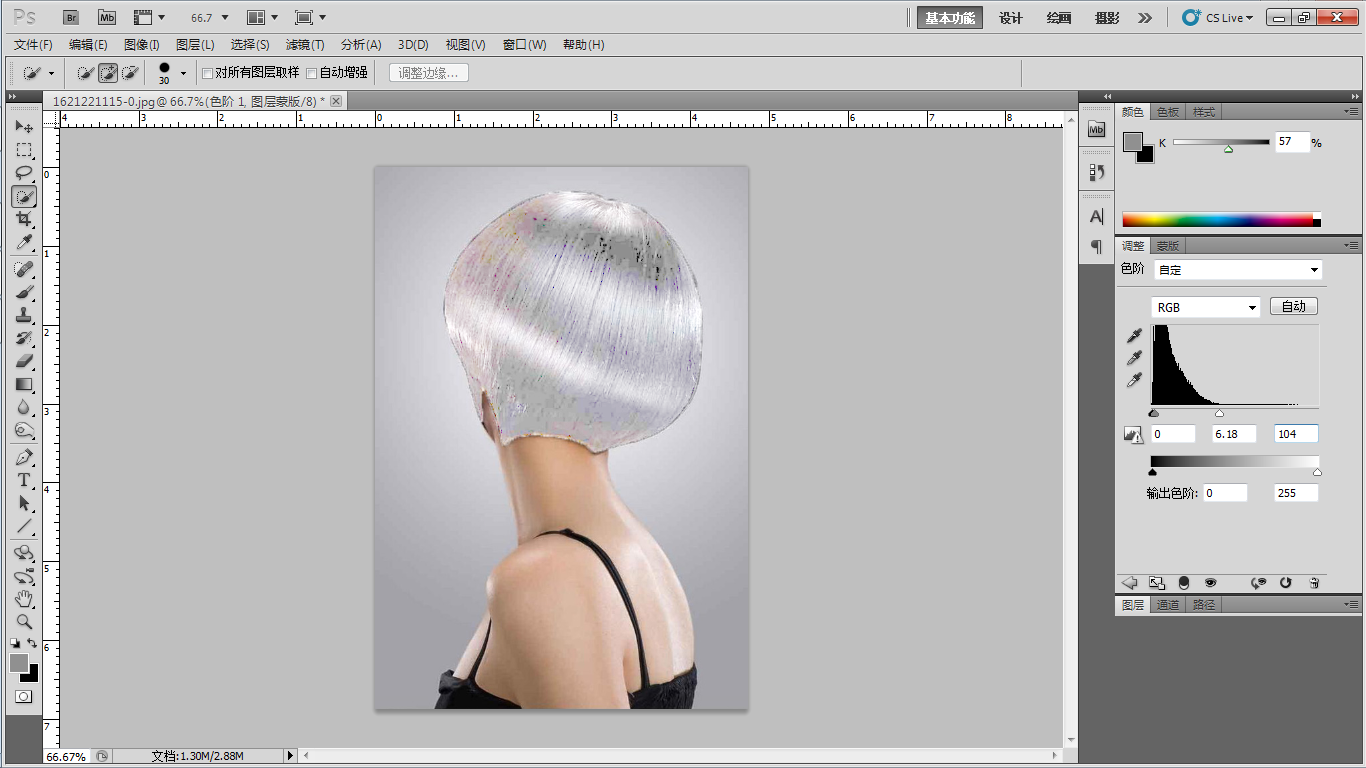This screenshot has height=768, width=1366.
Task: Select the Path Selection tool
Action: [x=24, y=503]
